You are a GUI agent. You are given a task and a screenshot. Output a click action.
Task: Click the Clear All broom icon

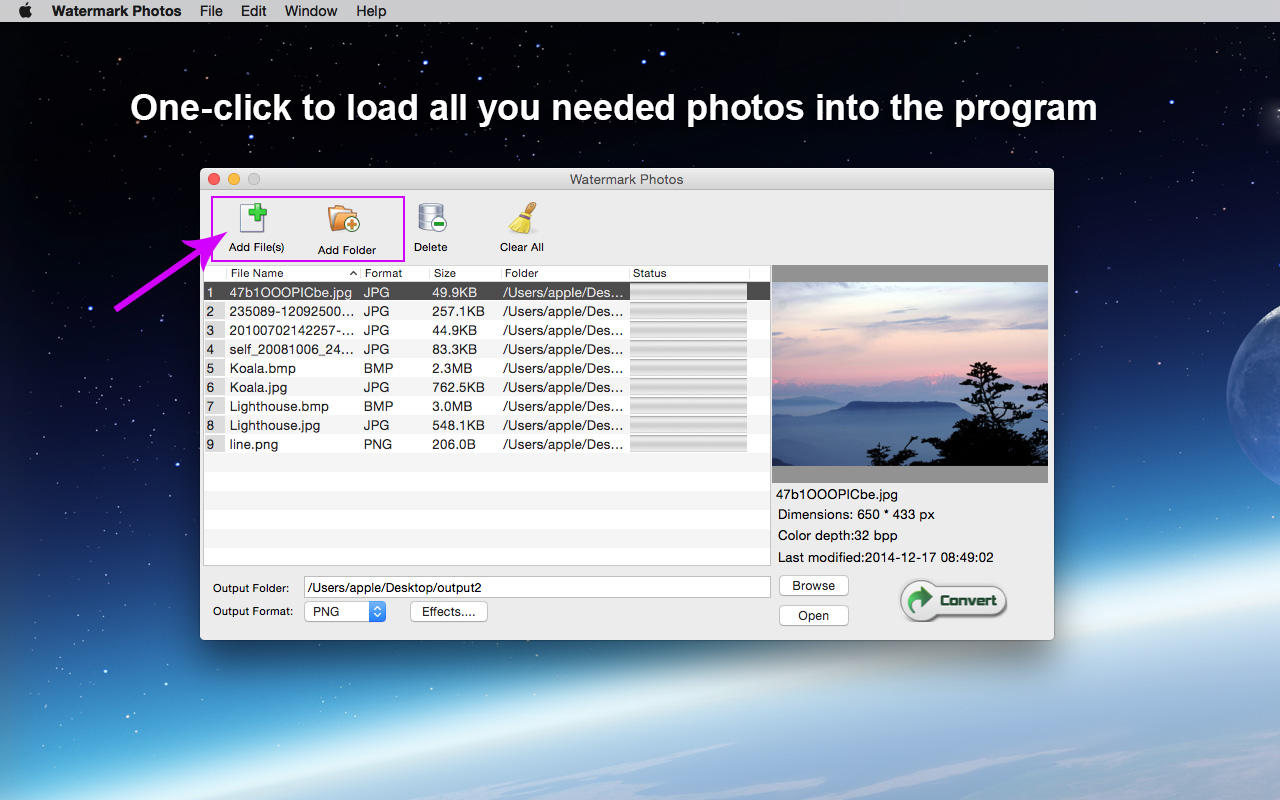pos(522,219)
